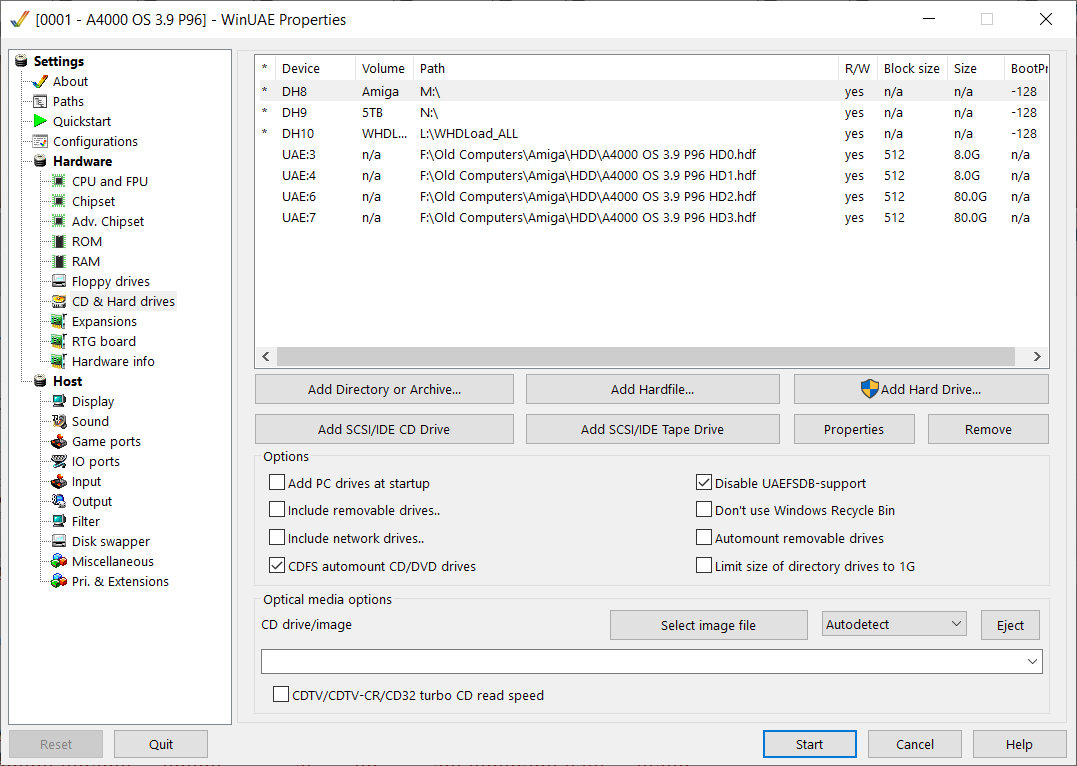Click the Disk swapper icon
The height and width of the screenshot is (766, 1077).
[59, 541]
